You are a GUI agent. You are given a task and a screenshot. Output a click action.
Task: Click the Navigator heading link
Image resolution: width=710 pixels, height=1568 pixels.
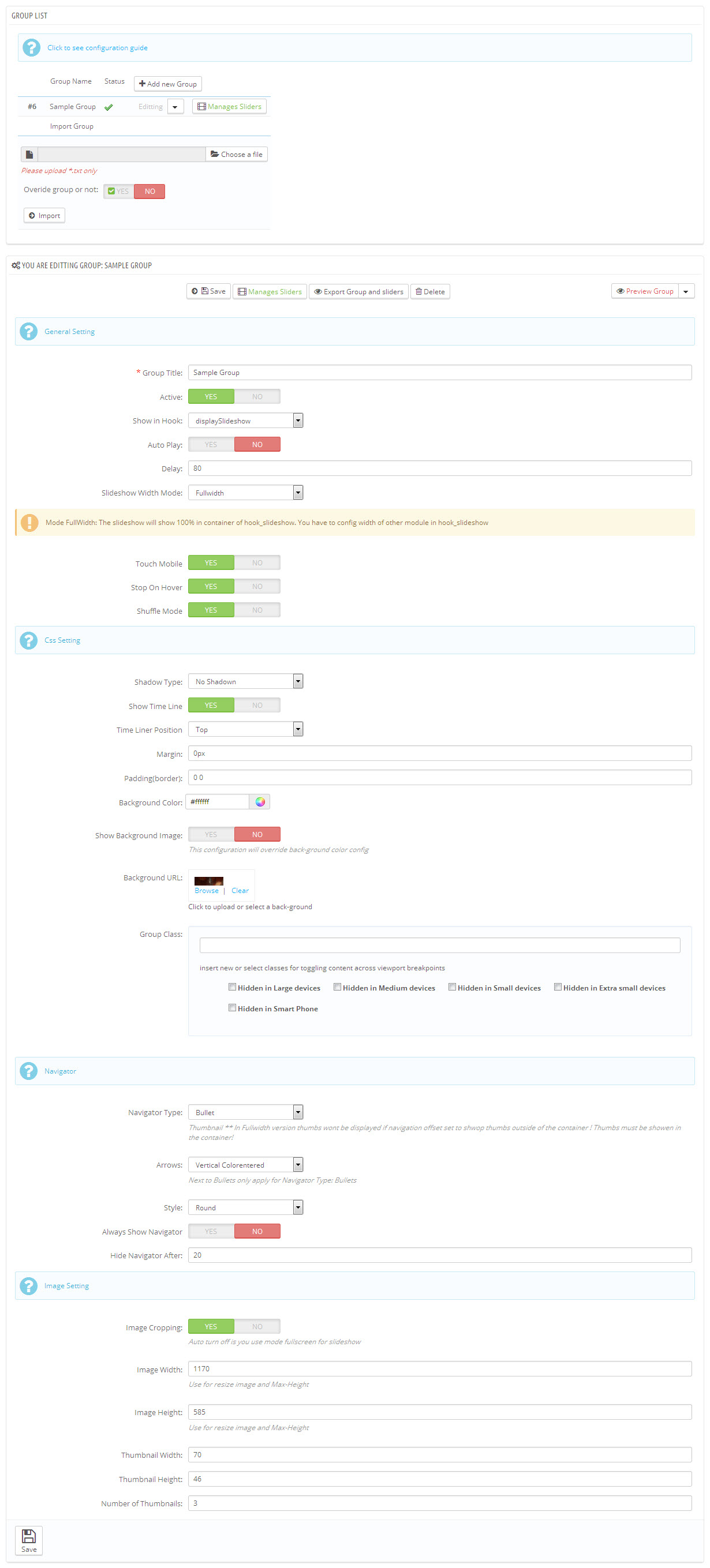pyautogui.click(x=60, y=1071)
